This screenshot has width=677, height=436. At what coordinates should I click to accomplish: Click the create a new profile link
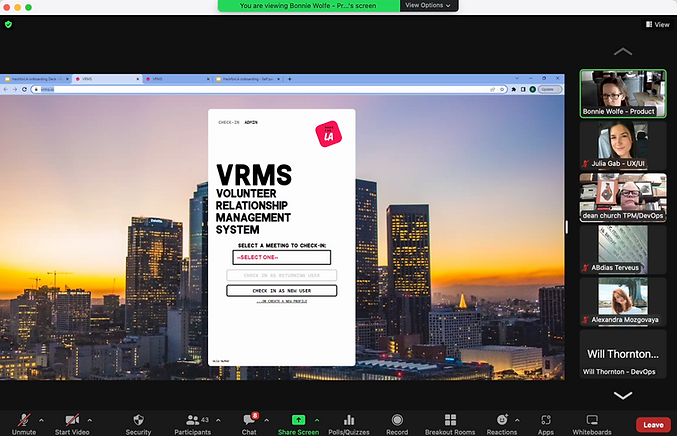pyautogui.click(x=282, y=301)
